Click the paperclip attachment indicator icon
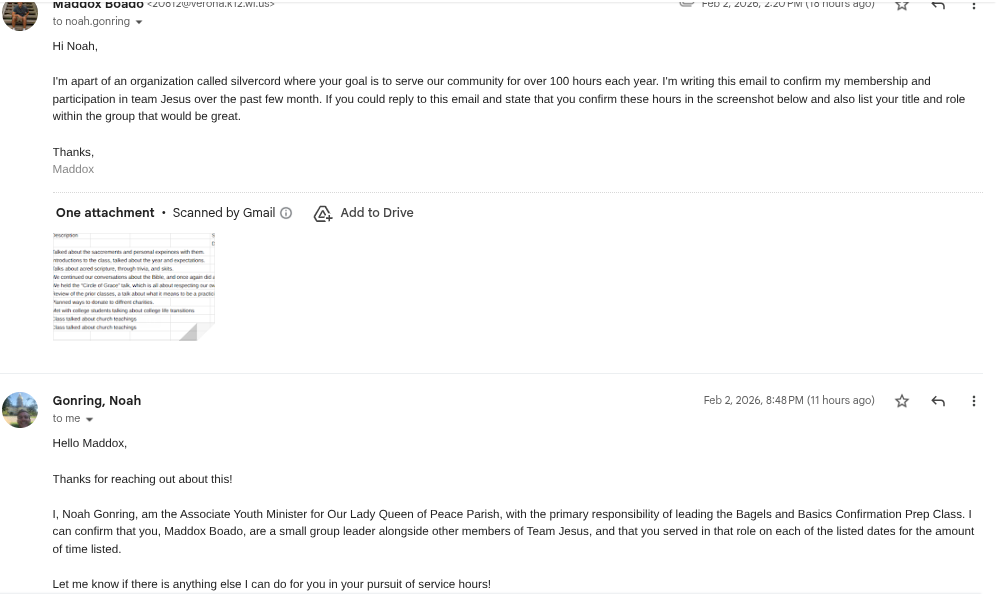The height and width of the screenshot is (605, 998). coord(686,4)
